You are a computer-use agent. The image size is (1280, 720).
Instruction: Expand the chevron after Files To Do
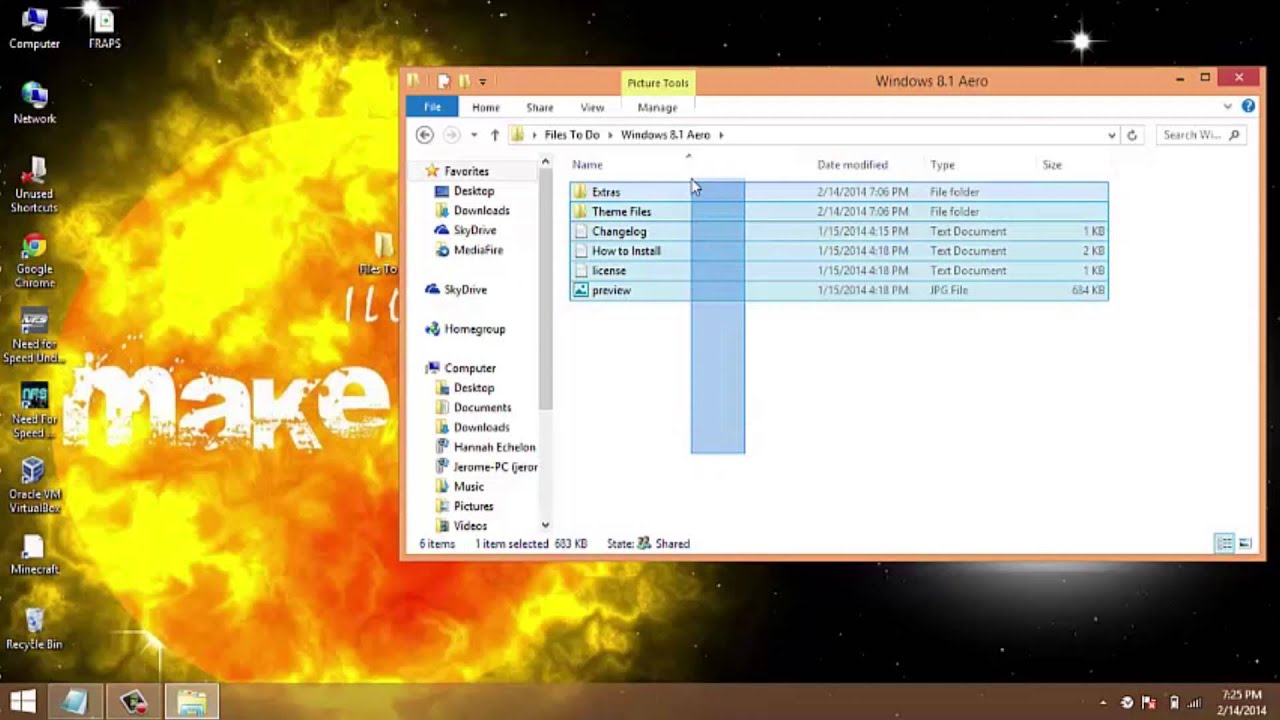coord(610,135)
